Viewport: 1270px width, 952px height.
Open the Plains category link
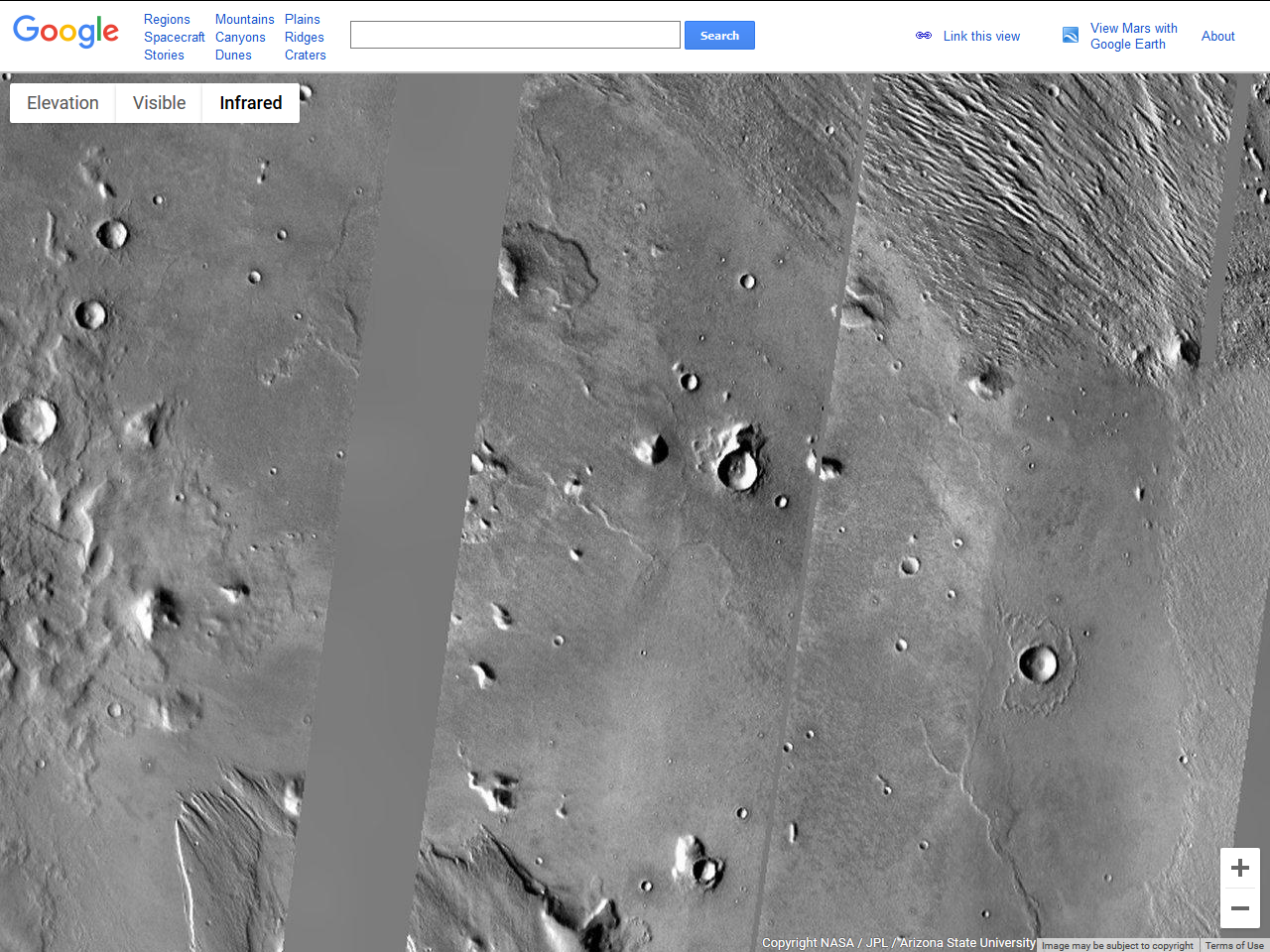click(303, 19)
